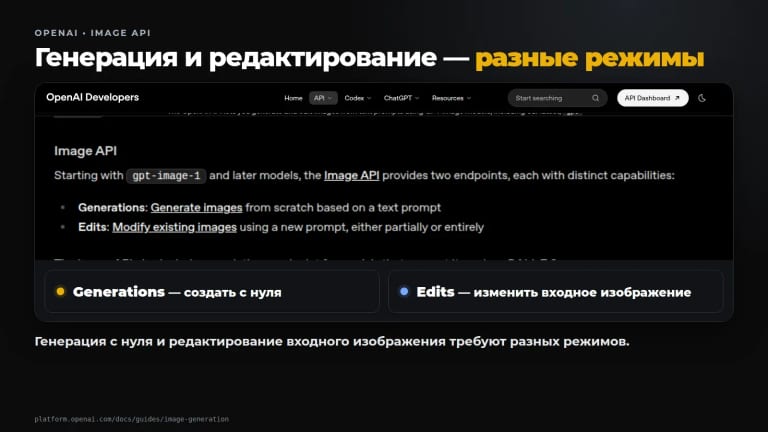Screen dimensions: 768x432
Task: Click the blue dot beside Edits
Action: coord(404,291)
